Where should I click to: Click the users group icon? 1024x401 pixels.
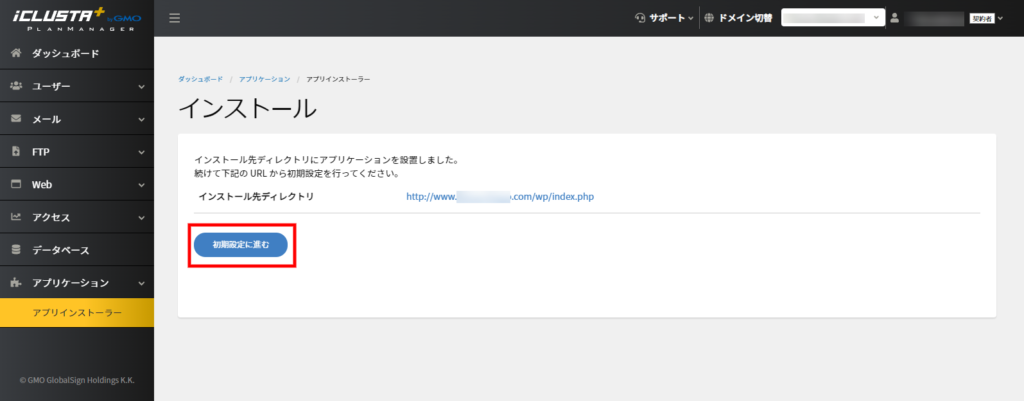click(17, 86)
